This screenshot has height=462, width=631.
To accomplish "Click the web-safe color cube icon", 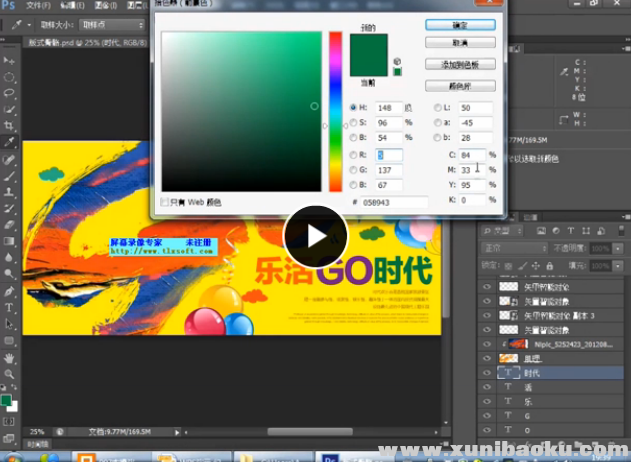I will (x=397, y=72).
